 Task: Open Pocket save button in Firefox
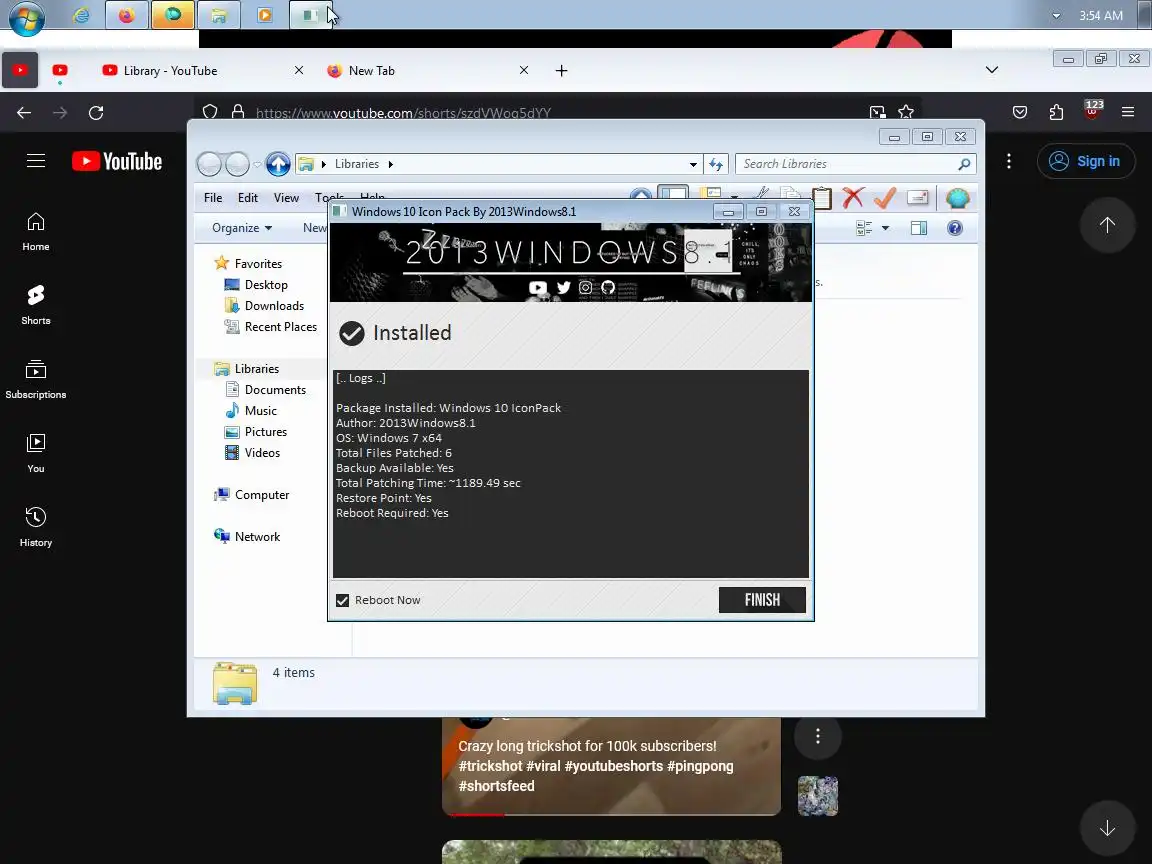1020,112
